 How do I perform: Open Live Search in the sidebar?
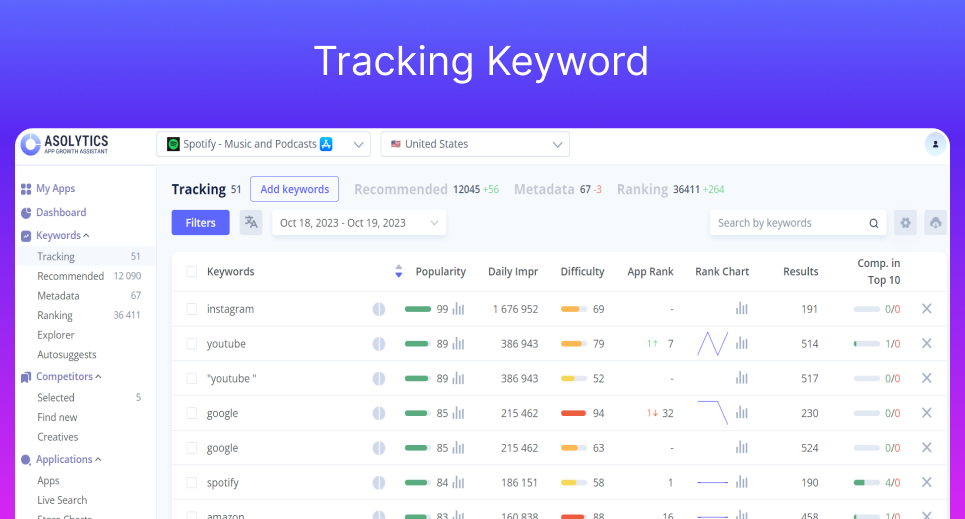tap(62, 500)
